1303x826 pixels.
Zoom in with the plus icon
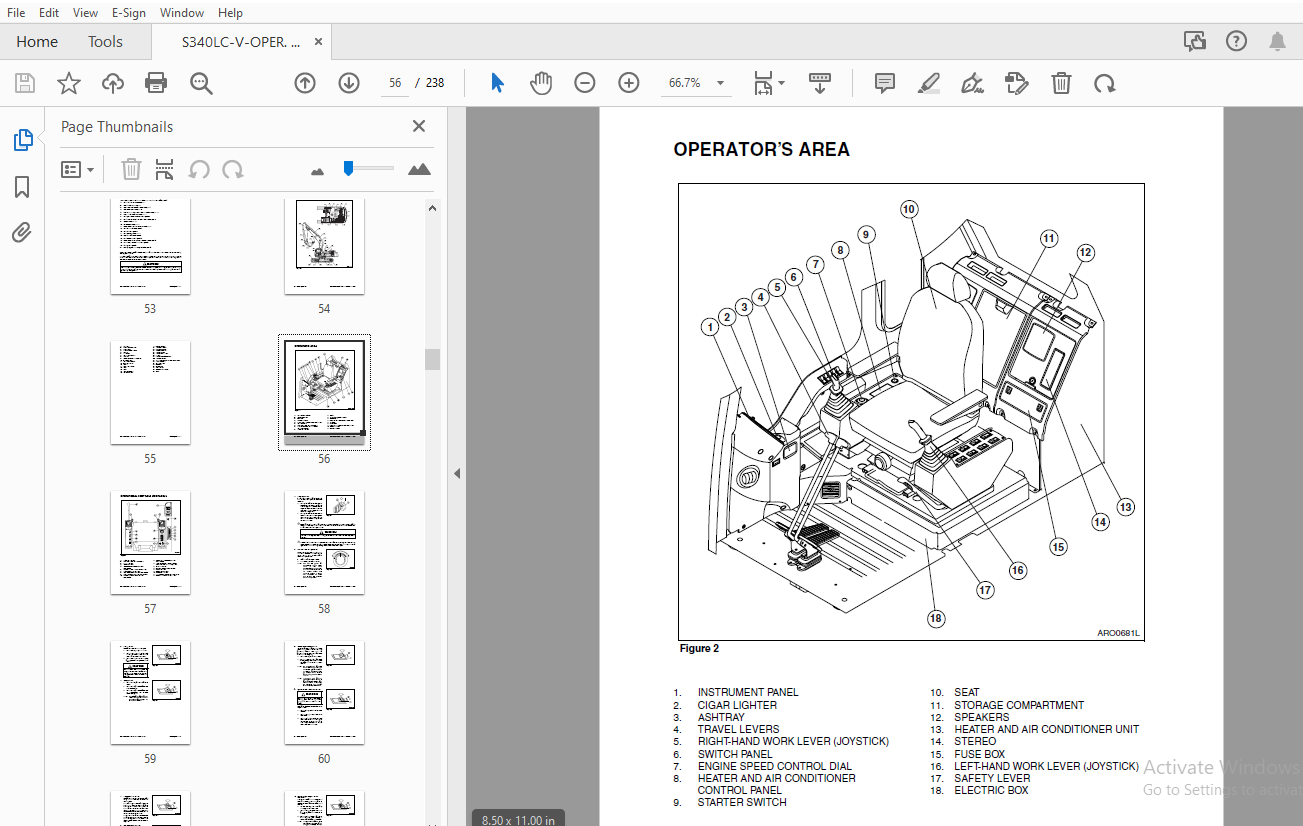pyautogui.click(x=629, y=83)
